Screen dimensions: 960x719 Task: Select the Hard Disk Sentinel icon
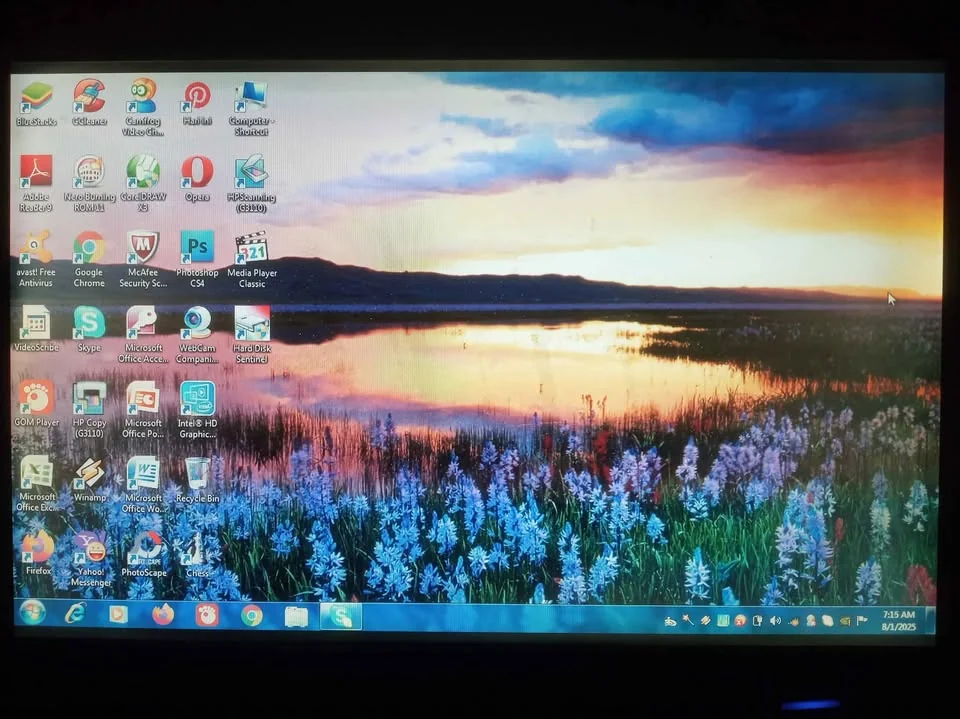pyautogui.click(x=251, y=334)
